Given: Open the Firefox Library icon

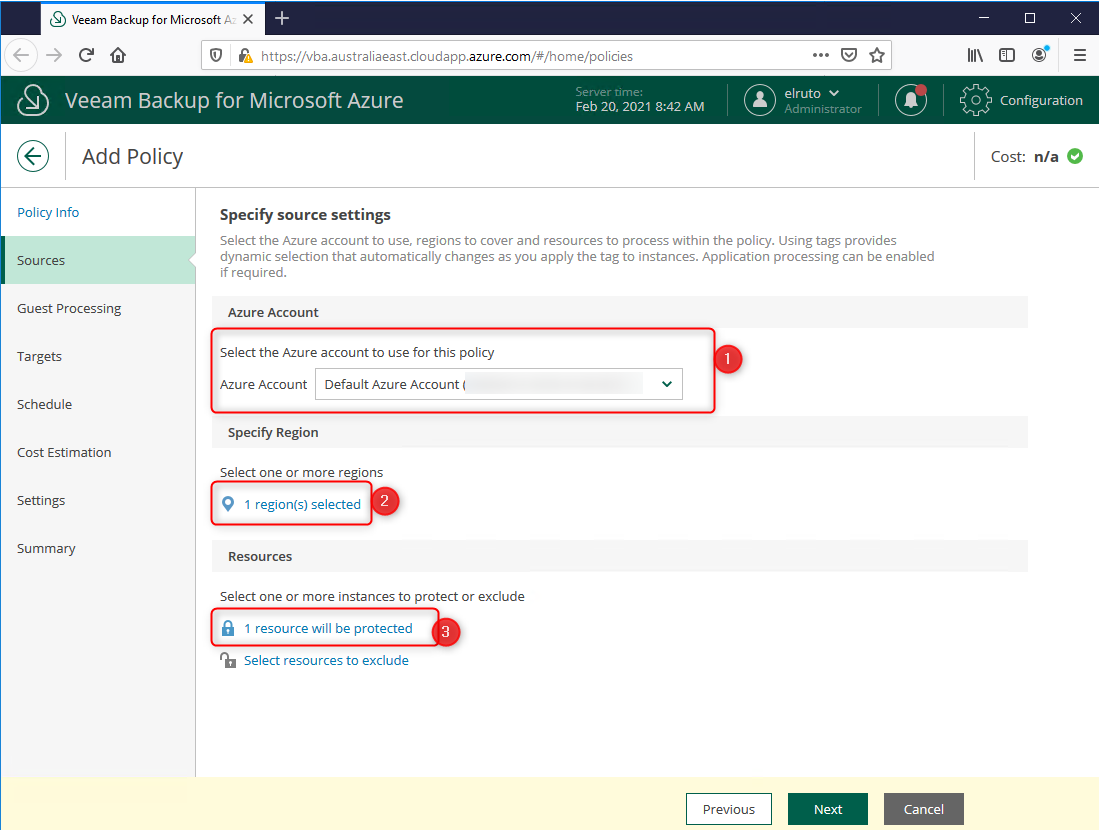Looking at the screenshot, I should pyautogui.click(x=975, y=56).
